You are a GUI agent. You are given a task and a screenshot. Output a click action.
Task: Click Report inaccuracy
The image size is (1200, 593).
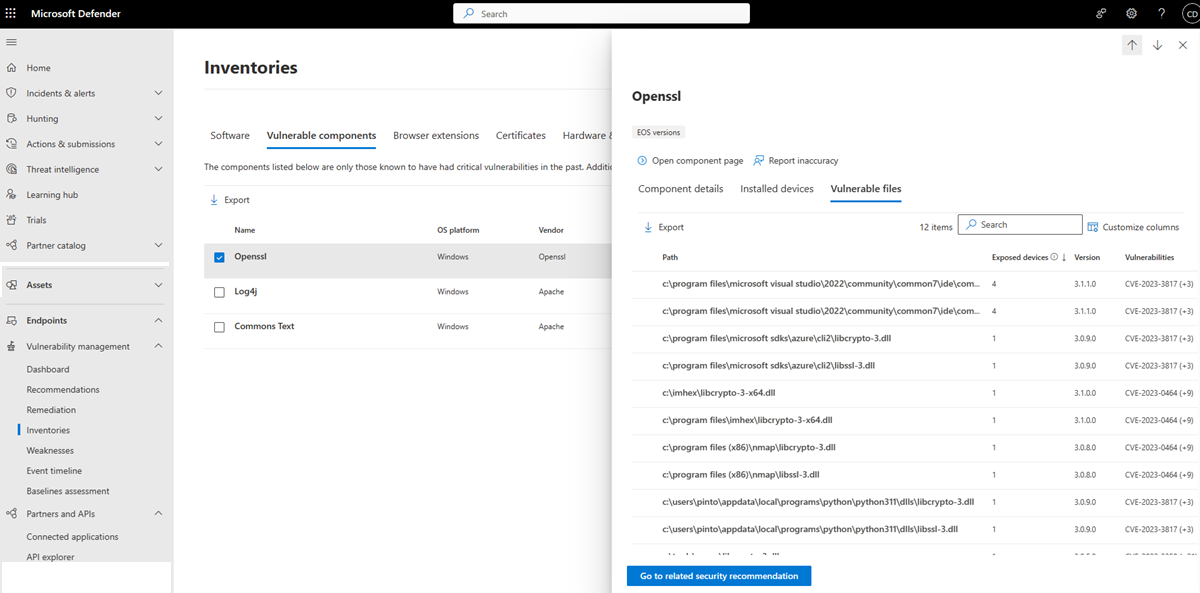coord(796,160)
